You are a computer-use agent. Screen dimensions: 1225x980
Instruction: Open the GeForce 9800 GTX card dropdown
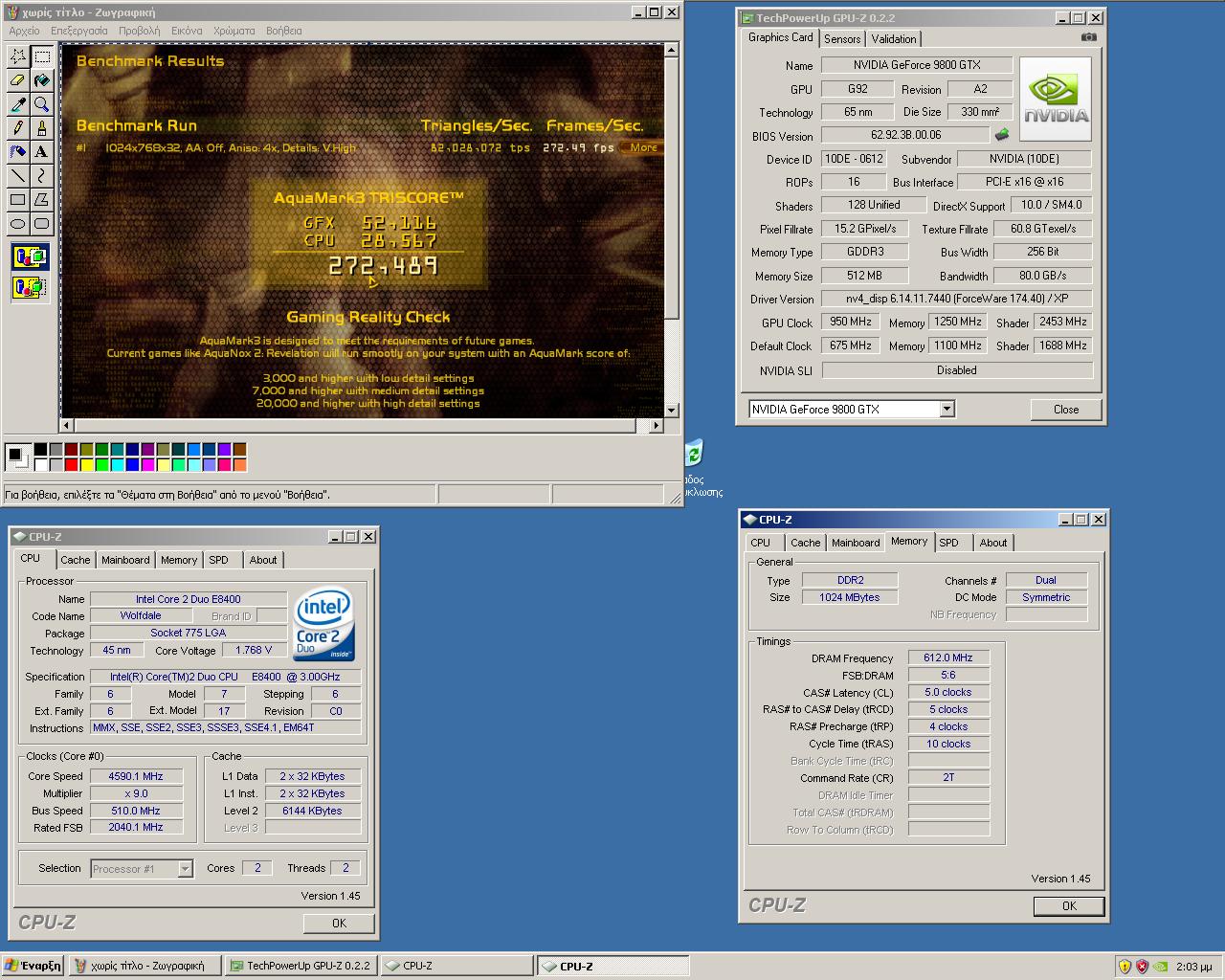(x=947, y=410)
